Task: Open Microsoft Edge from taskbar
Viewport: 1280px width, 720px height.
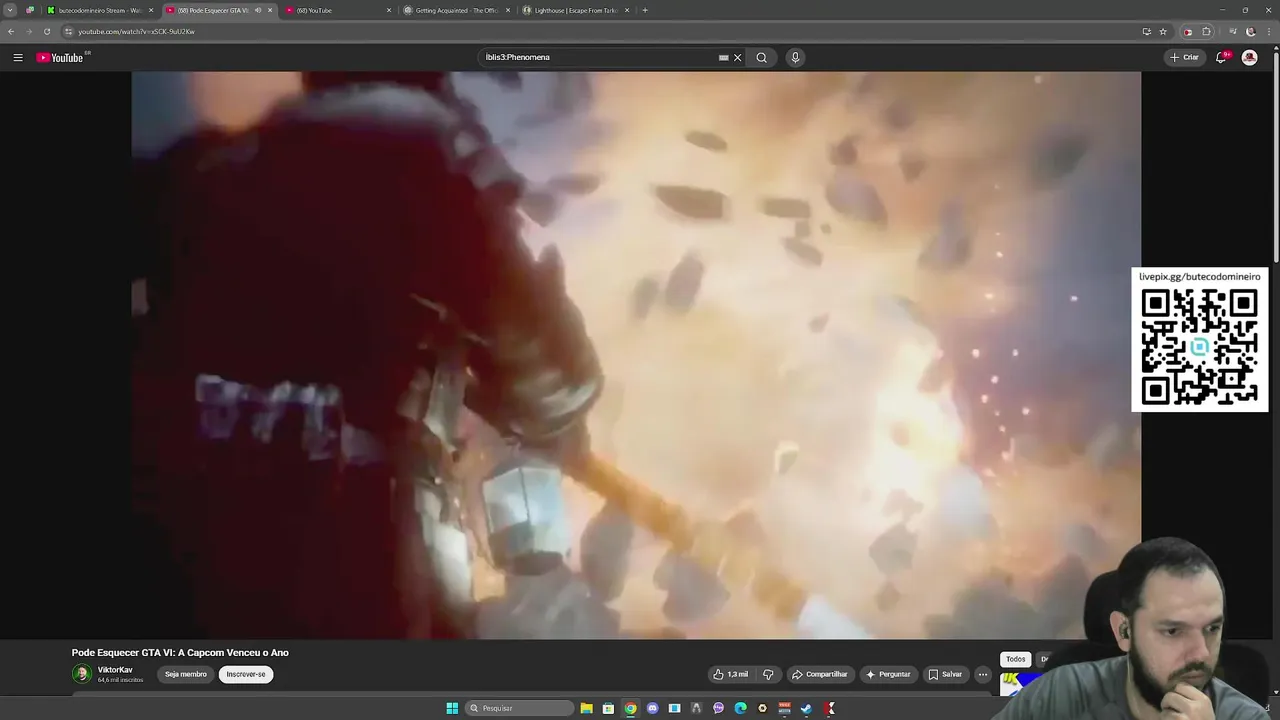Action: tap(740, 708)
